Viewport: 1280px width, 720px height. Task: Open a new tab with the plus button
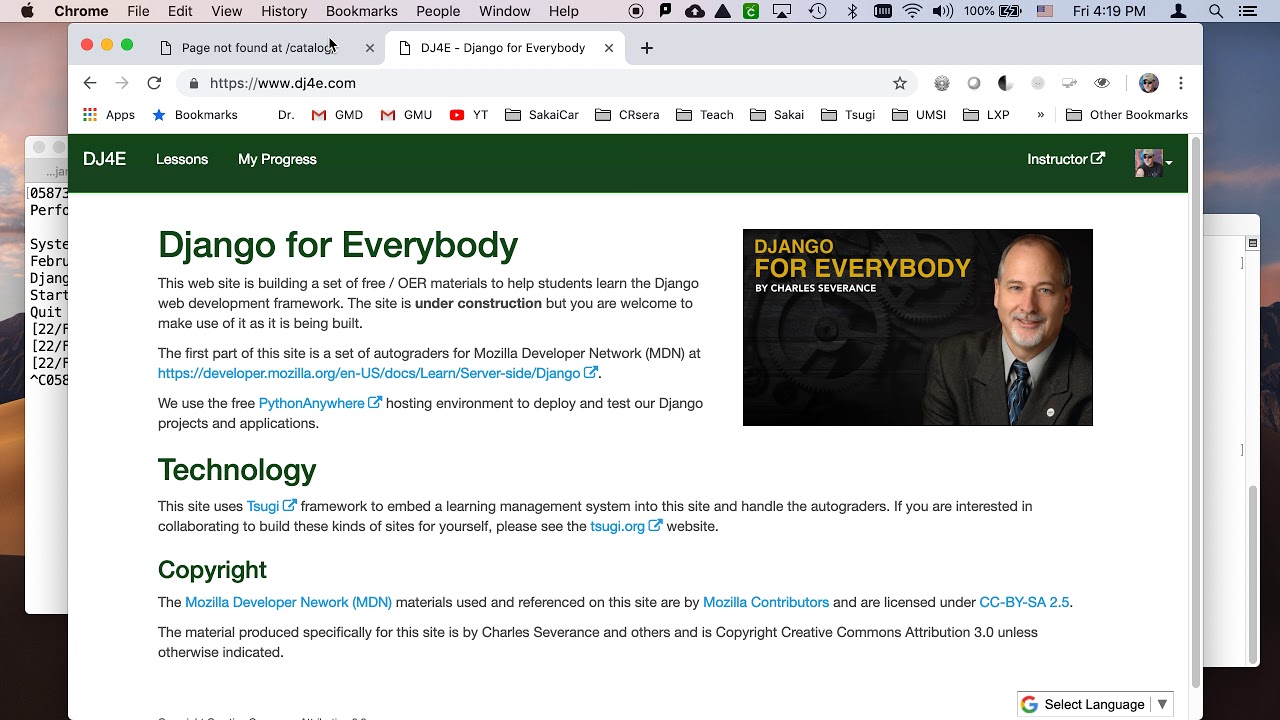coord(647,48)
